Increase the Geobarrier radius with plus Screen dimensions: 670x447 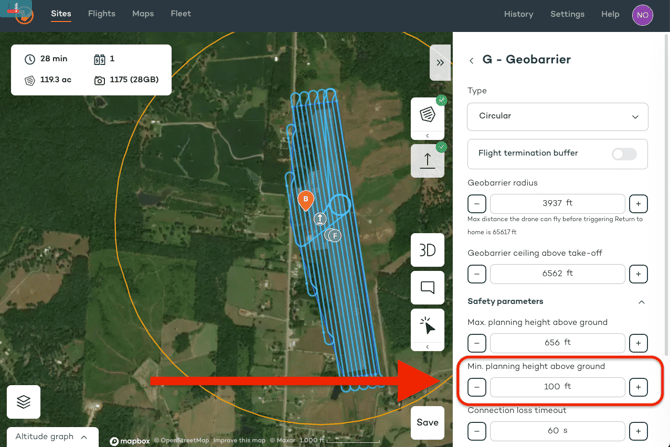(x=638, y=204)
